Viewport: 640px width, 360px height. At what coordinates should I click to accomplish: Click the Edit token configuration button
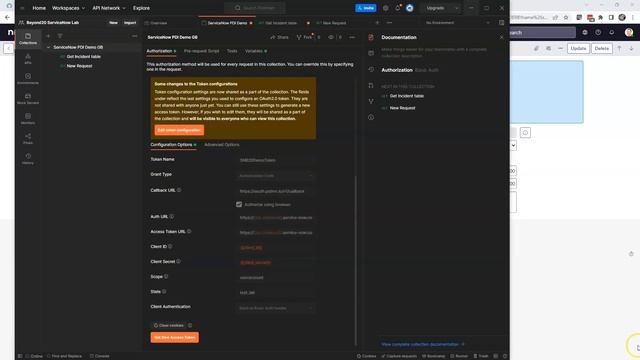pyautogui.click(x=179, y=130)
